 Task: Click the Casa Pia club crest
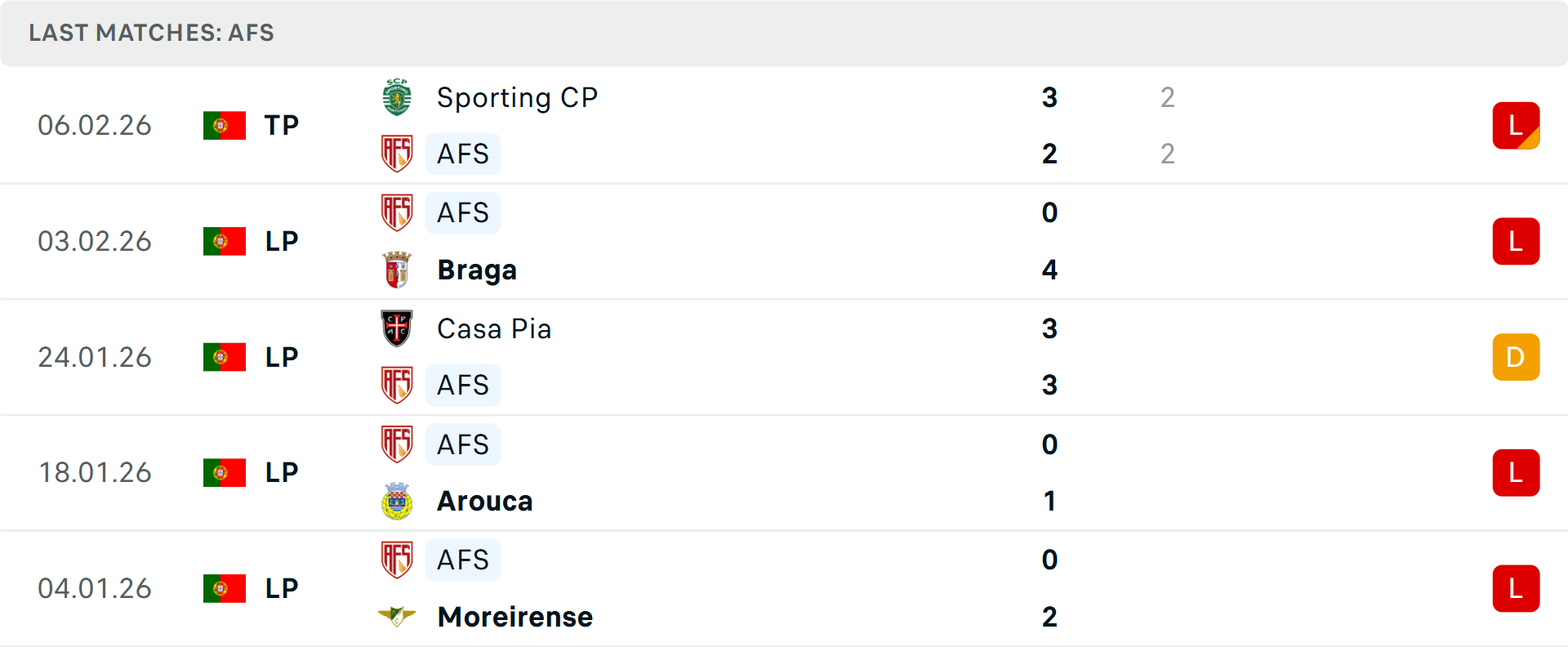click(x=397, y=328)
